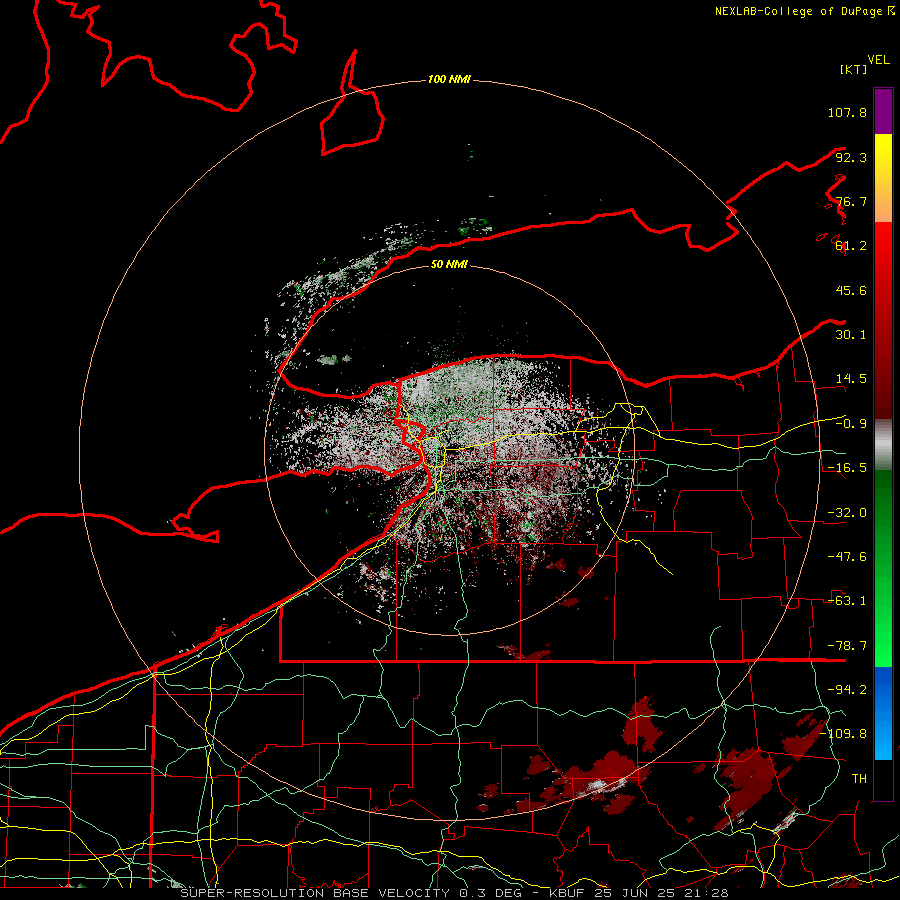This screenshot has width=900, height=900.
Task: Click the [KT] units label
Action: [x=854, y=69]
